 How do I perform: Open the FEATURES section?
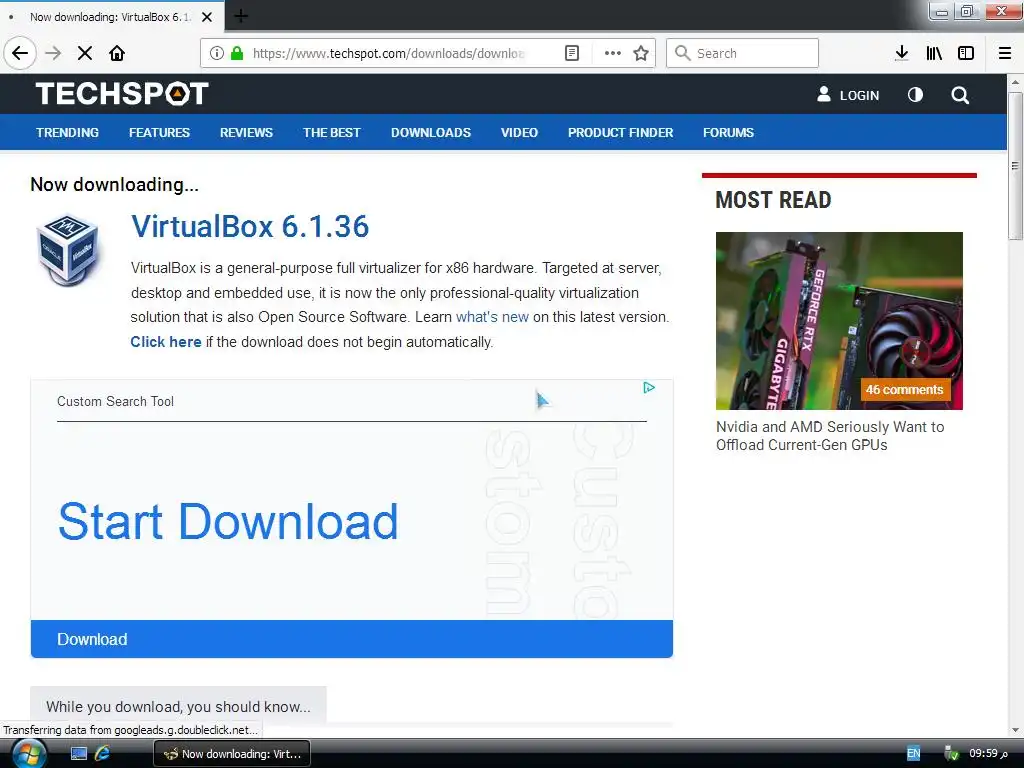click(x=159, y=133)
